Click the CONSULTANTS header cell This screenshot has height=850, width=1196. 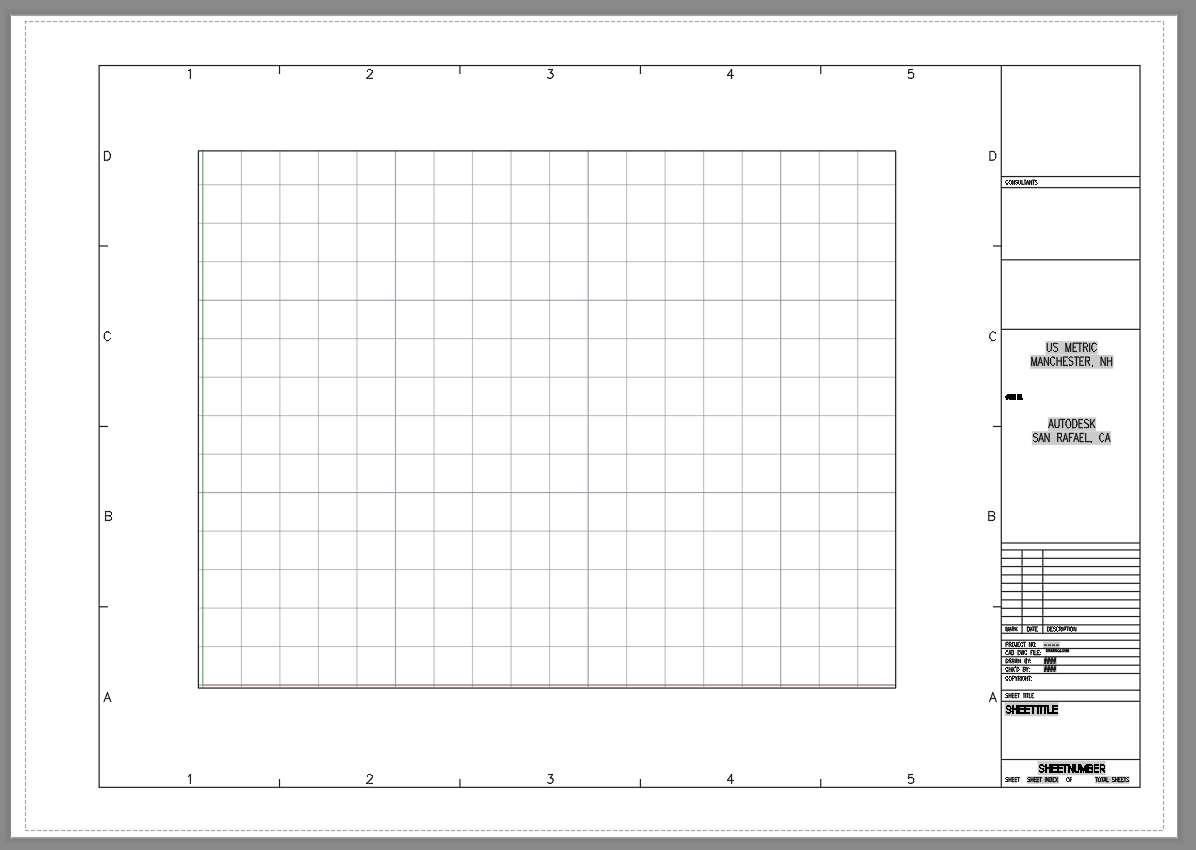click(1022, 182)
